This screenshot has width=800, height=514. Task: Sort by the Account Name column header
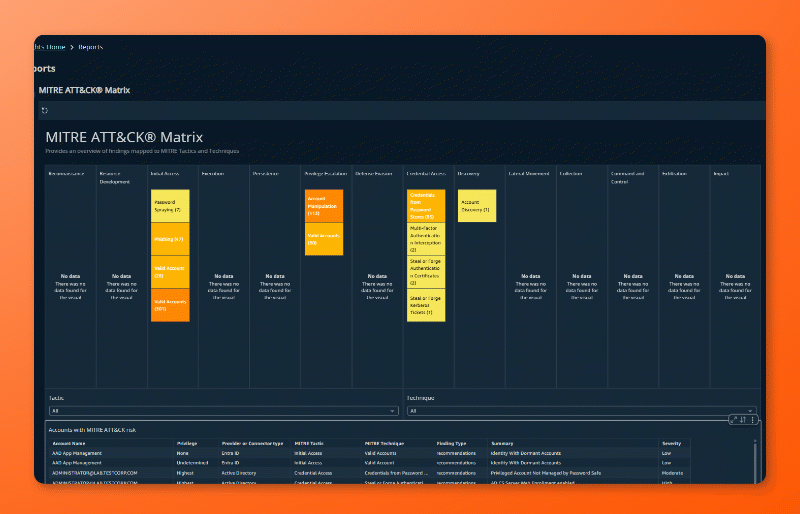click(69, 444)
